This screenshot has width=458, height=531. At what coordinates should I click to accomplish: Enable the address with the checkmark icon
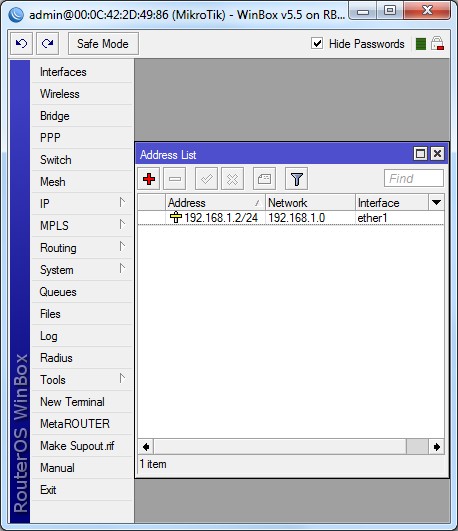(x=206, y=178)
